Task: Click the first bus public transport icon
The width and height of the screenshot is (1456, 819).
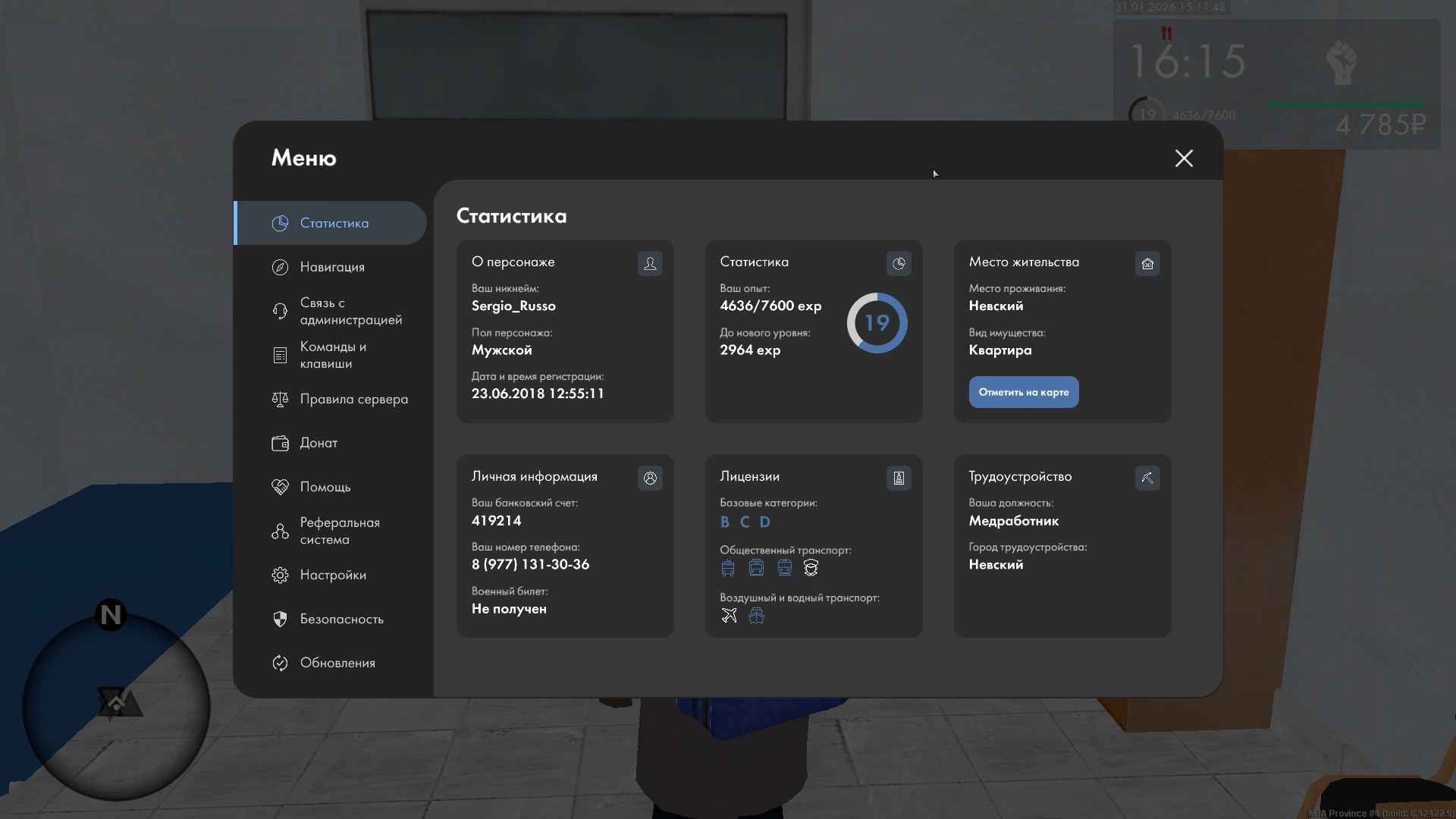Action: click(x=728, y=568)
